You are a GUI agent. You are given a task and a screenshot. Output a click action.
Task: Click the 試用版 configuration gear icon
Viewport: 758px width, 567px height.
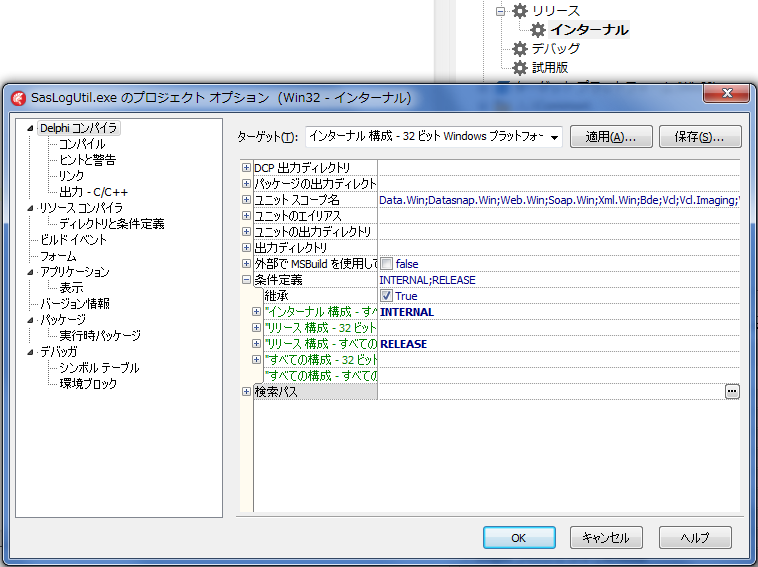(520, 68)
